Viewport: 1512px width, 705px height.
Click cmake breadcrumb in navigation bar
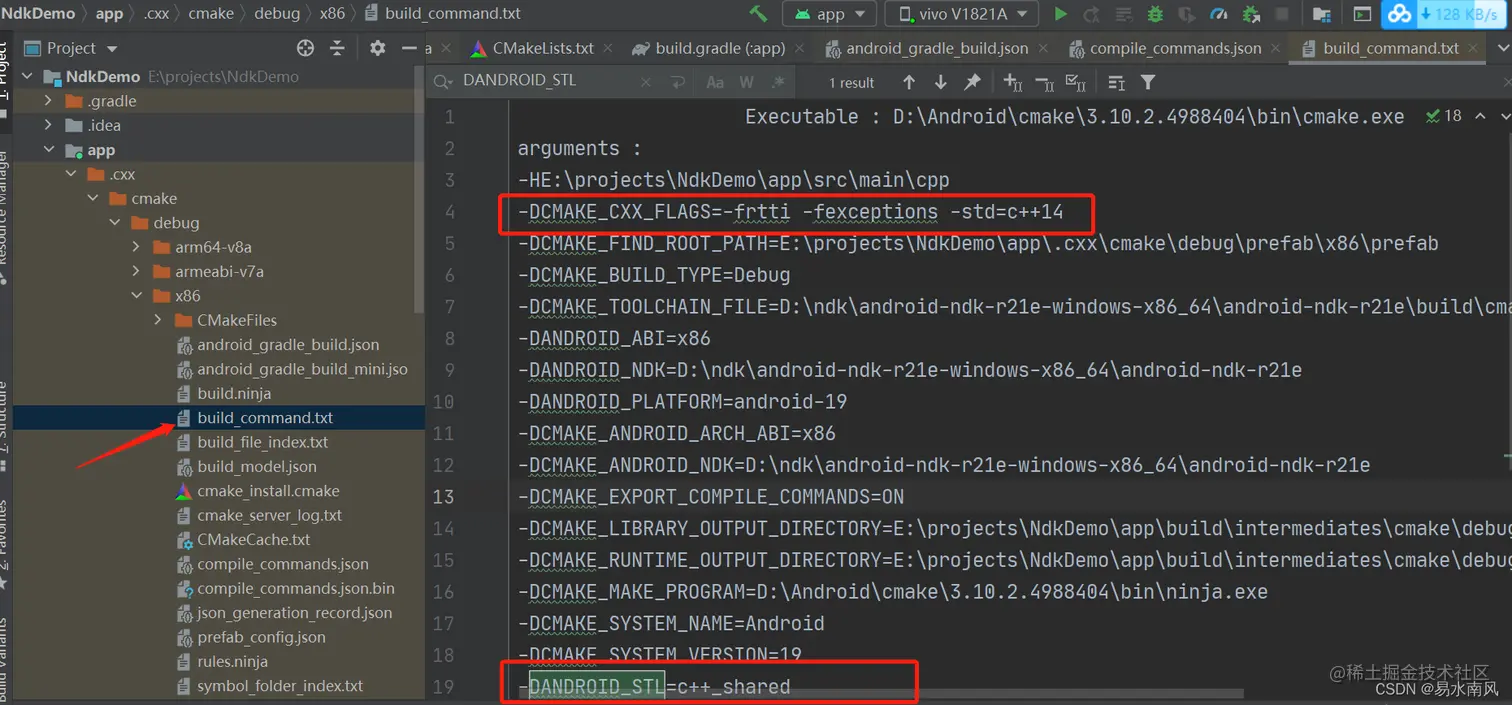[211, 13]
